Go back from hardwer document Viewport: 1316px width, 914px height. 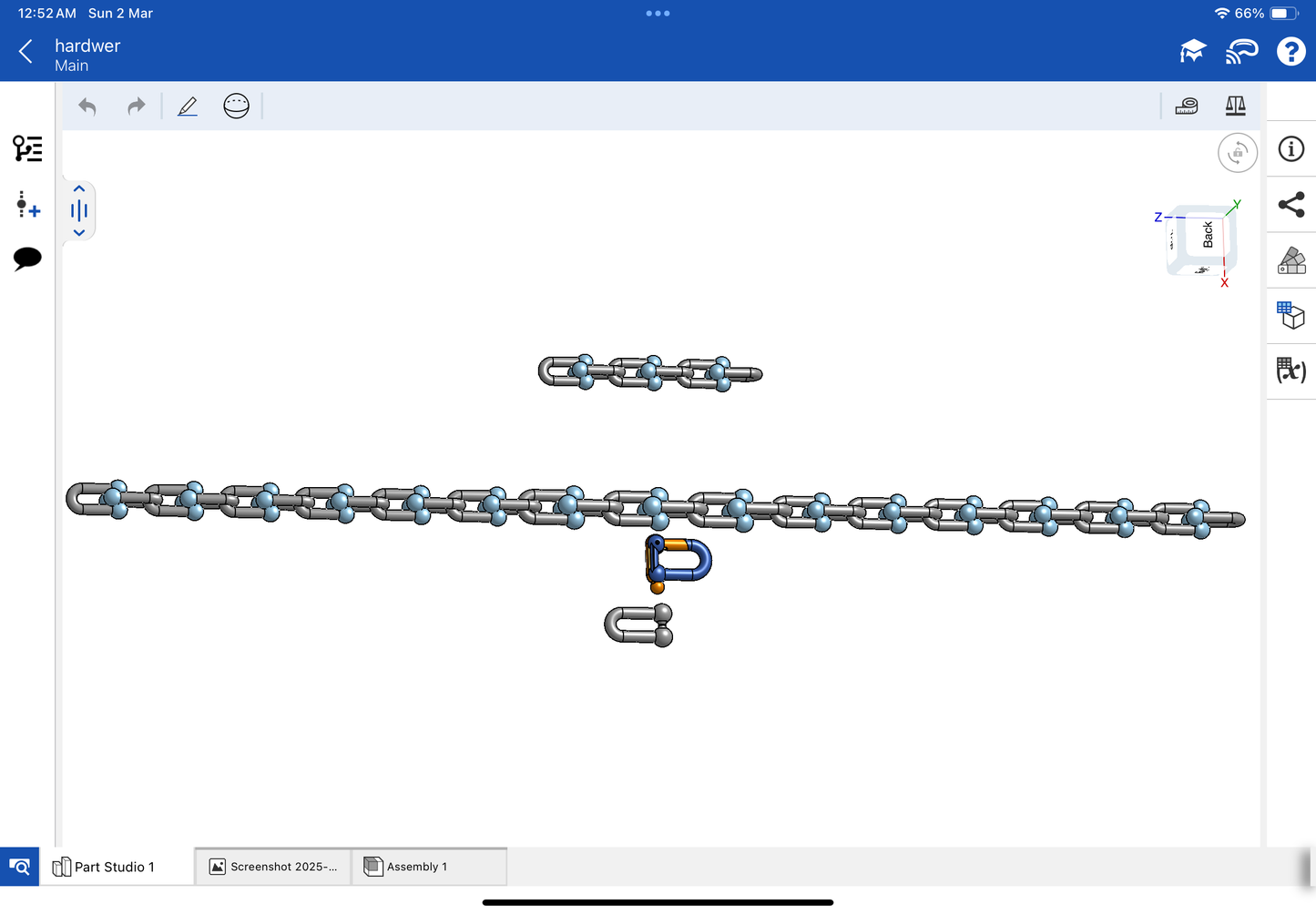(x=26, y=52)
